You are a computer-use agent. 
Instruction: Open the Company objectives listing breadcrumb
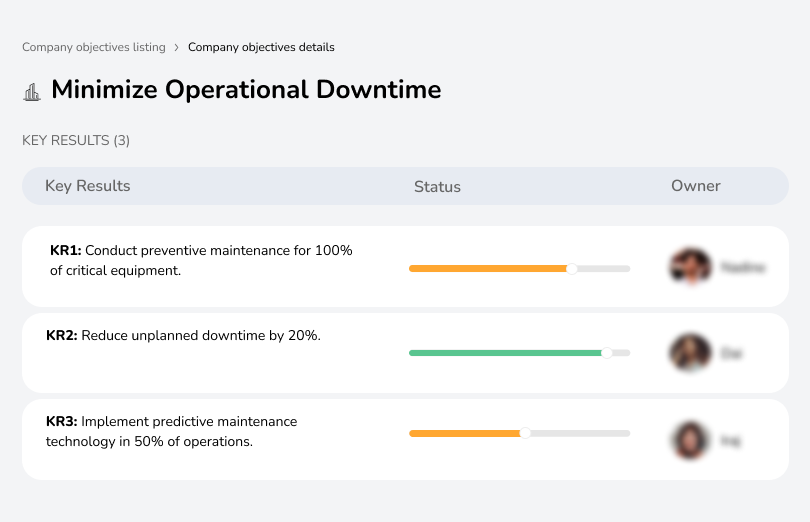pyautogui.click(x=94, y=47)
